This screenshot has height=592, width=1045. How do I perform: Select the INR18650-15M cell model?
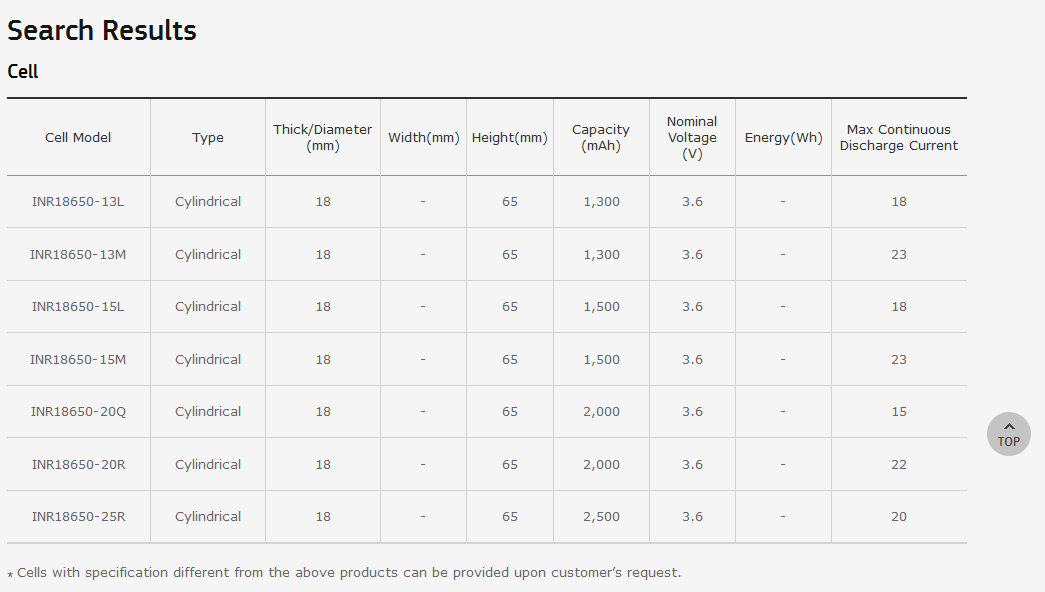point(78,359)
